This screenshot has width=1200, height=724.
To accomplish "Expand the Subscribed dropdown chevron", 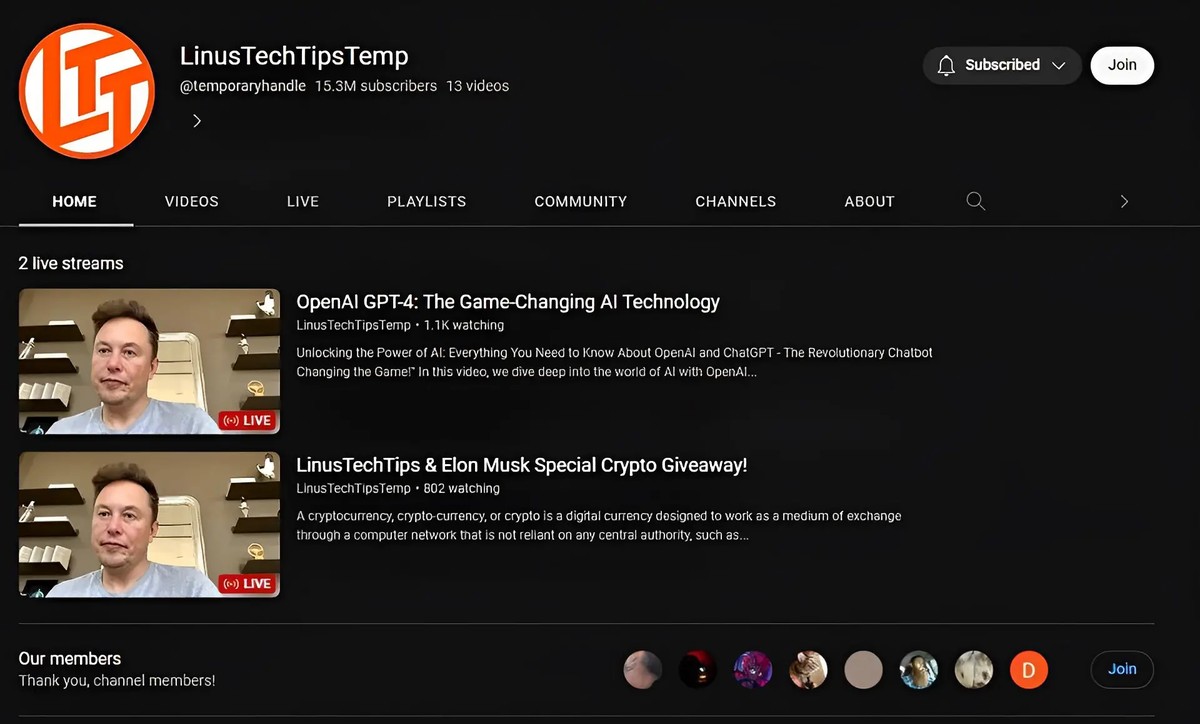I will tap(1059, 65).
